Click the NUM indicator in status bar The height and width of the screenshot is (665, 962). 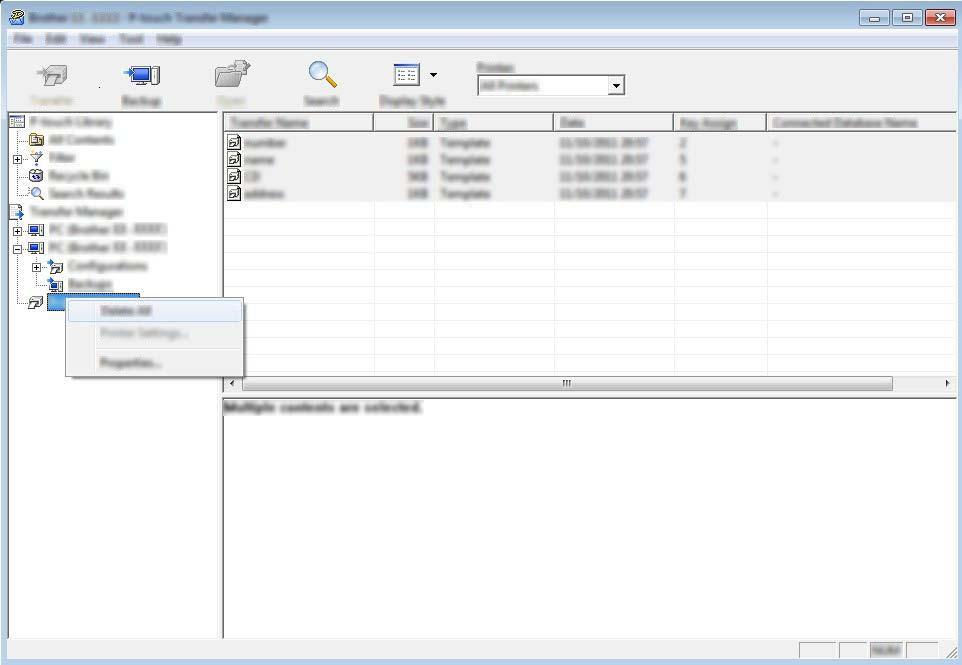885,650
